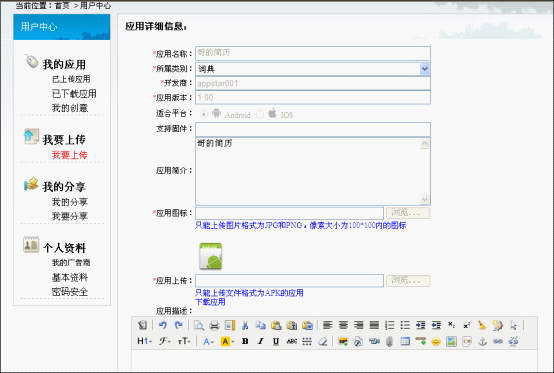
Task: Apply superscript formatting
Action: point(467,325)
